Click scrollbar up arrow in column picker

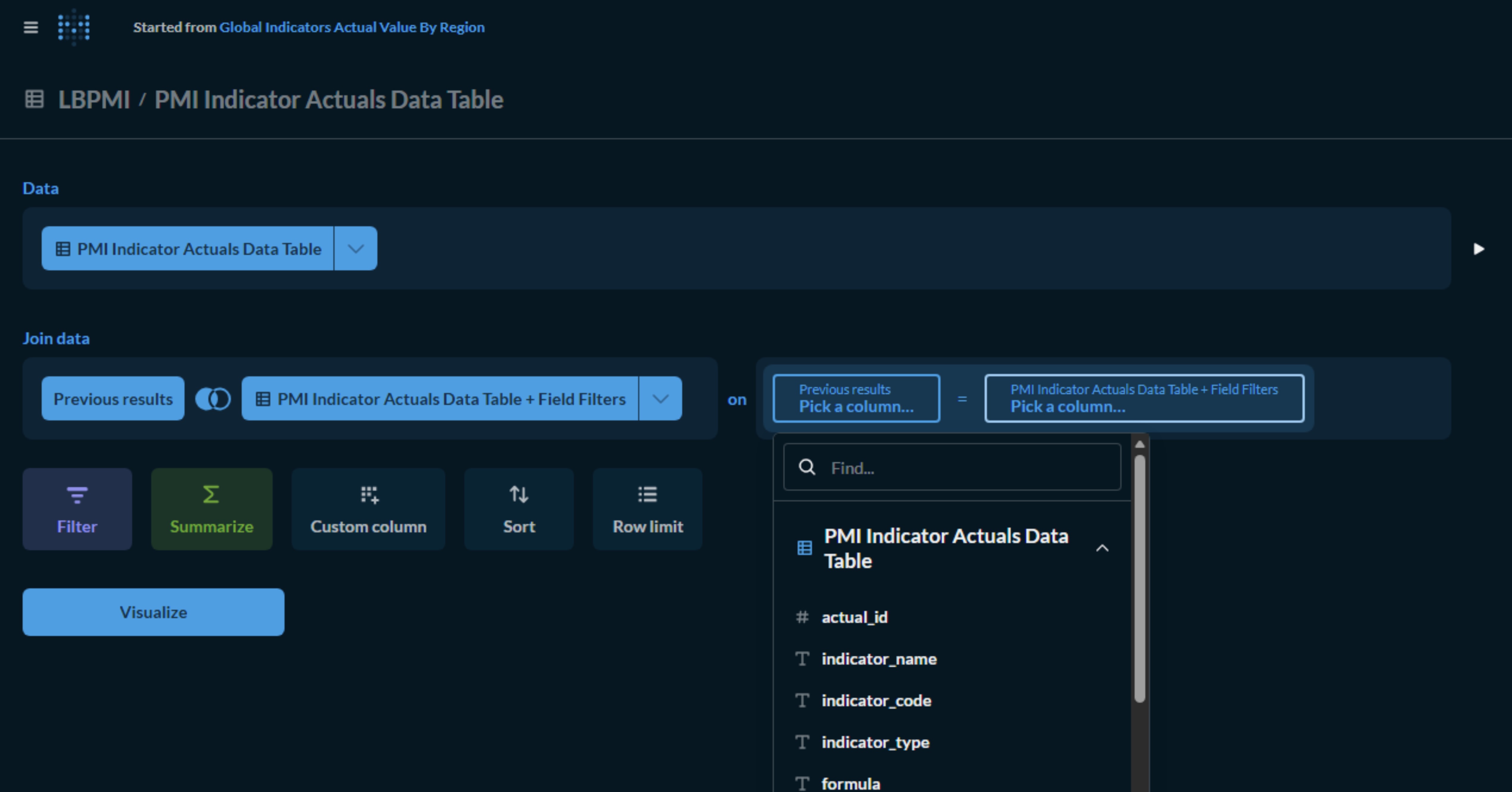point(1140,445)
